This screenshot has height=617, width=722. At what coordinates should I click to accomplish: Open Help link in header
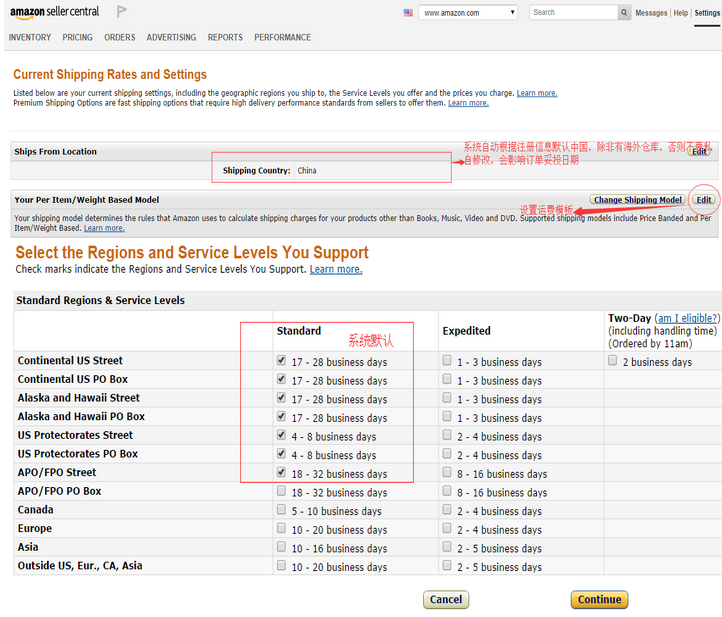coord(681,13)
